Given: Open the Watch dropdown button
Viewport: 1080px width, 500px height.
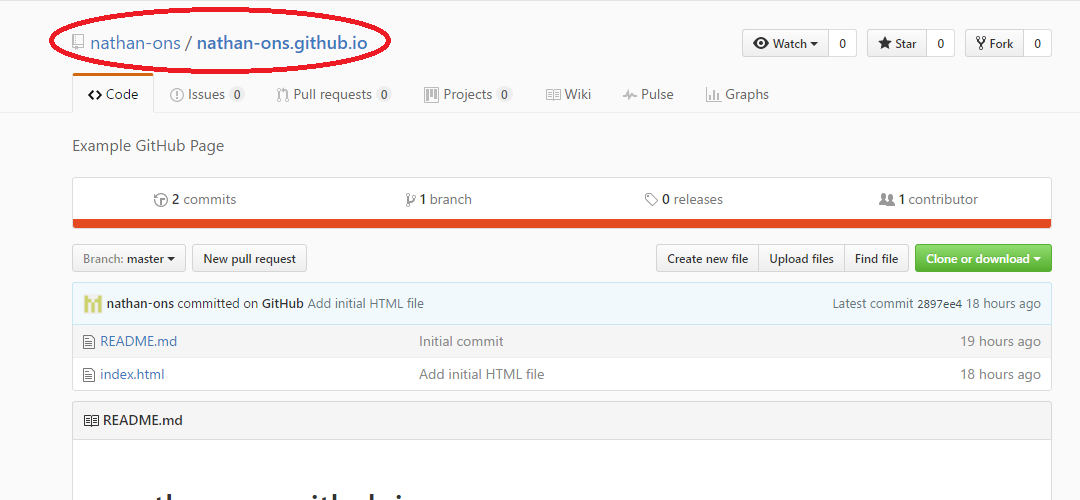Looking at the screenshot, I should 785,43.
